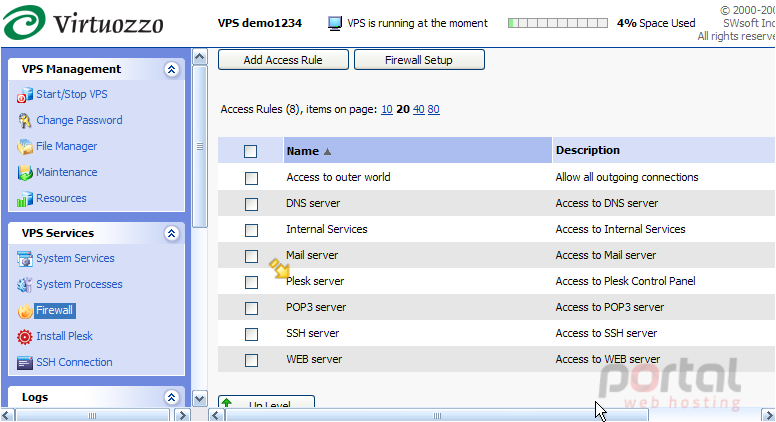Click main pane horizontal scrollbar left arrow
Screen dimensions: 776x422
click(x=216, y=415)
